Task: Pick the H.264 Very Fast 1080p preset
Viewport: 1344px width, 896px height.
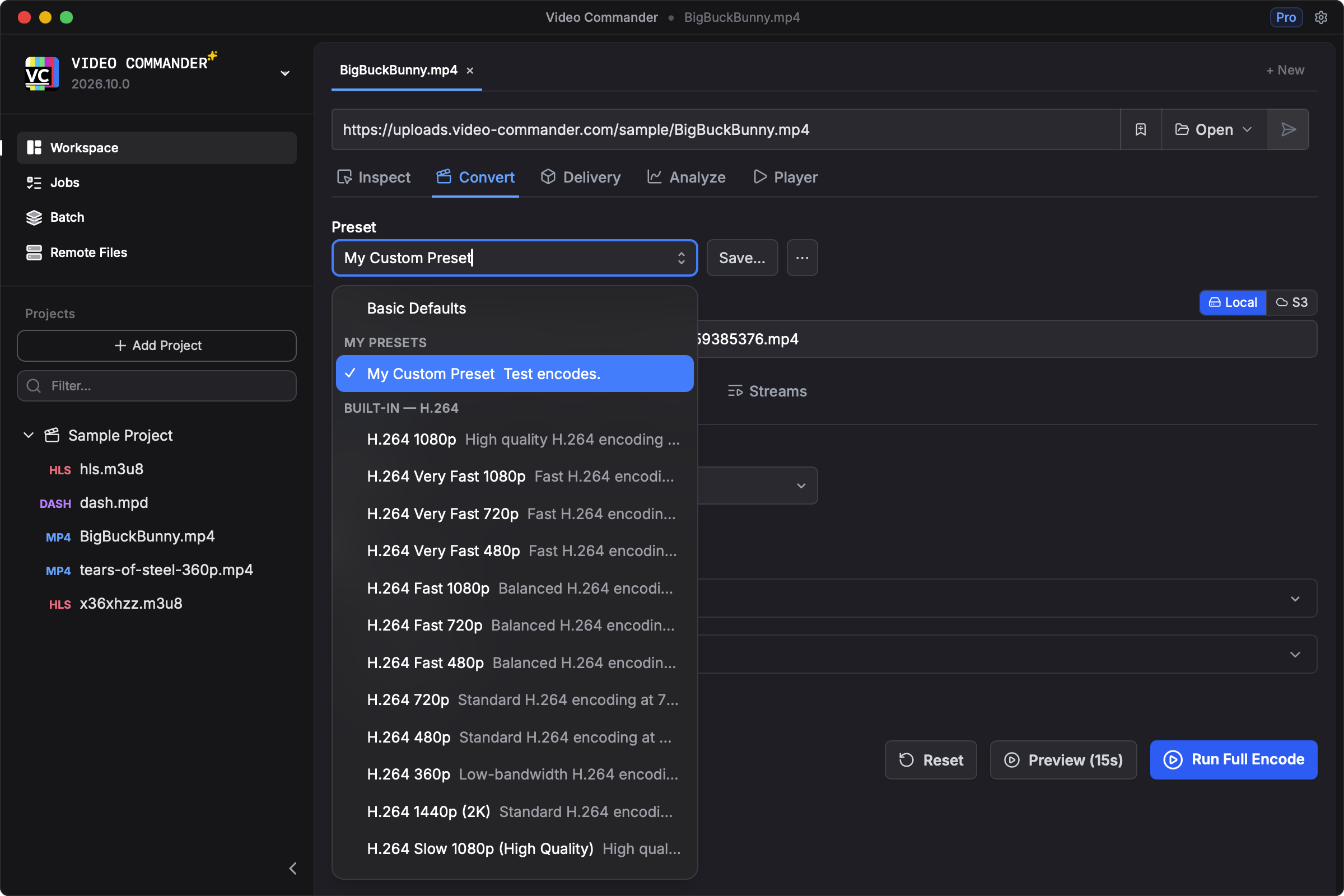Action: point(514,477)
